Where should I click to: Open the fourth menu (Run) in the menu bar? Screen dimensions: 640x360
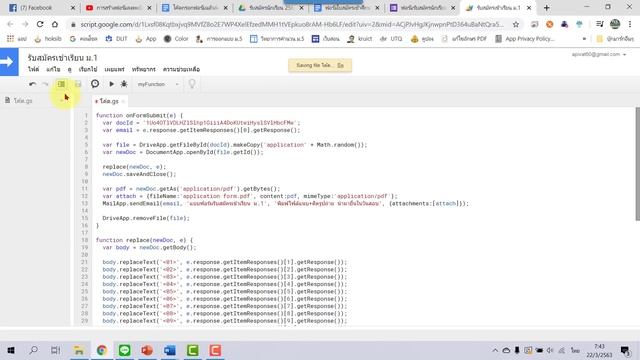coord(88,69)
